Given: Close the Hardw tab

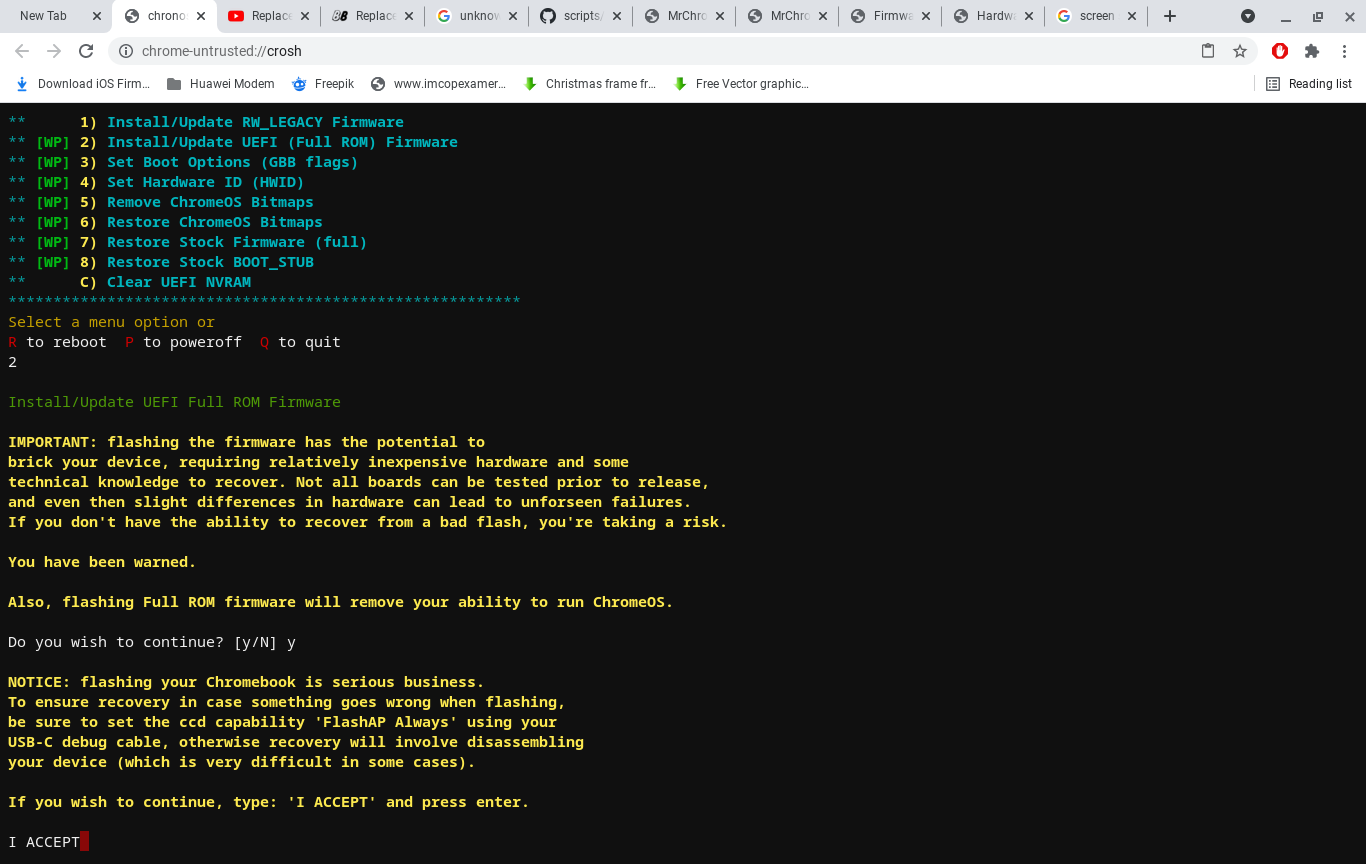Looking at the screenshot, I should 1030,16.
